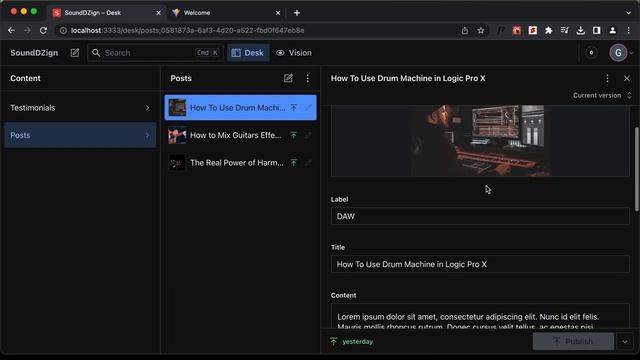Open browser downloads icon
The width and height of the screenshot is (640, 360).
click(580, 30)
